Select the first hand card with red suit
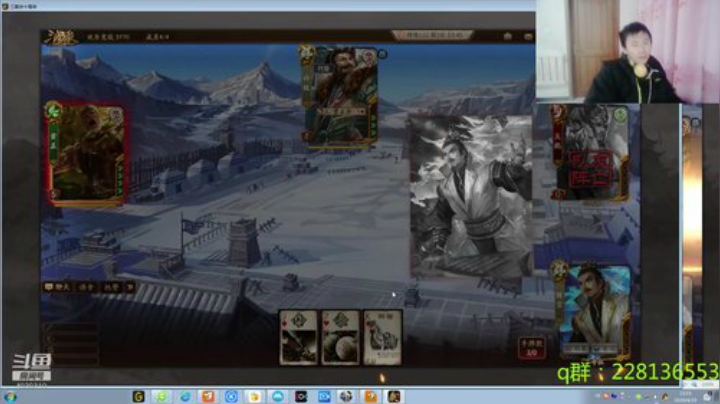 (298, 337)
